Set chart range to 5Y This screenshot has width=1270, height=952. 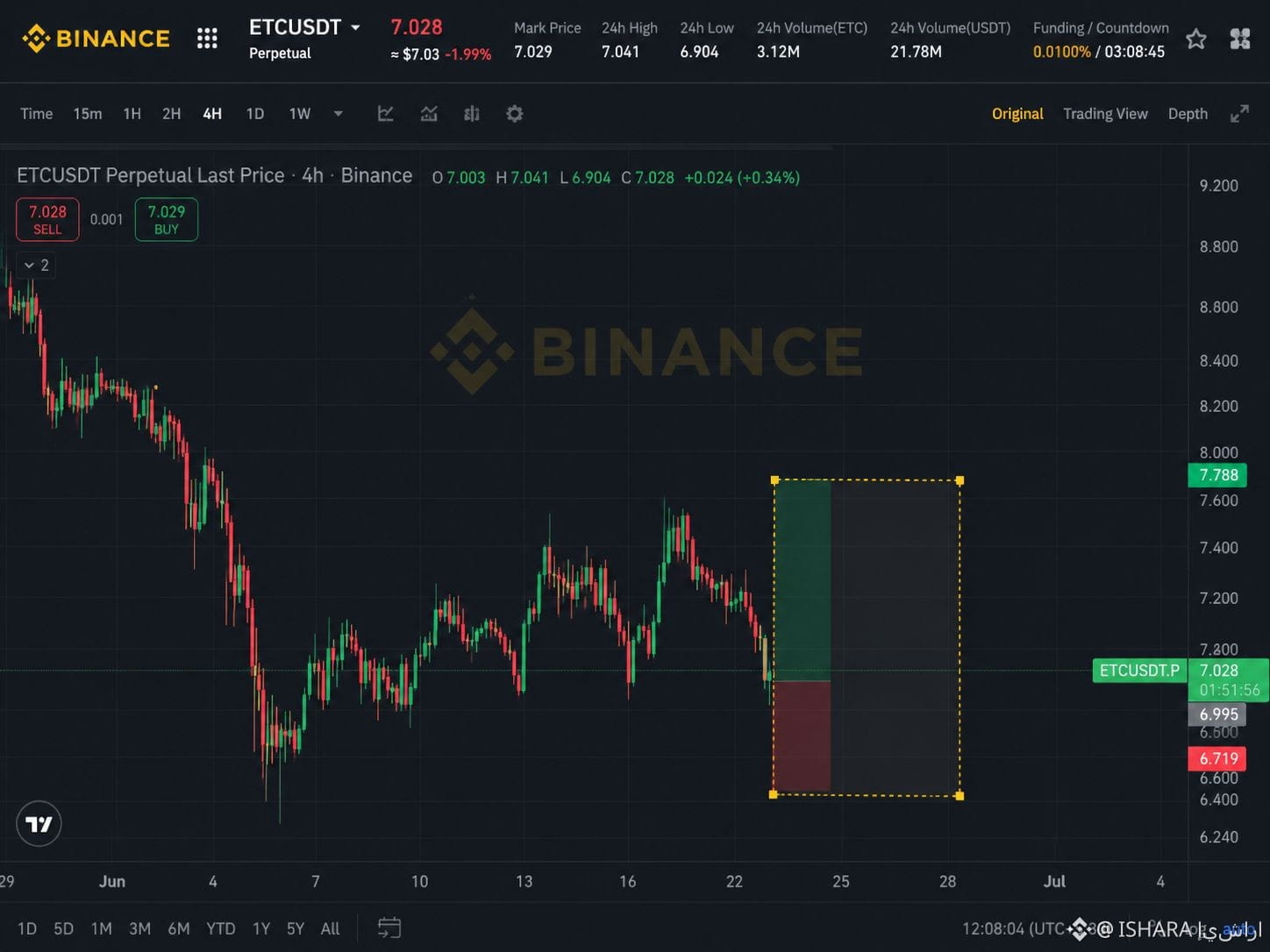point(296,928)
